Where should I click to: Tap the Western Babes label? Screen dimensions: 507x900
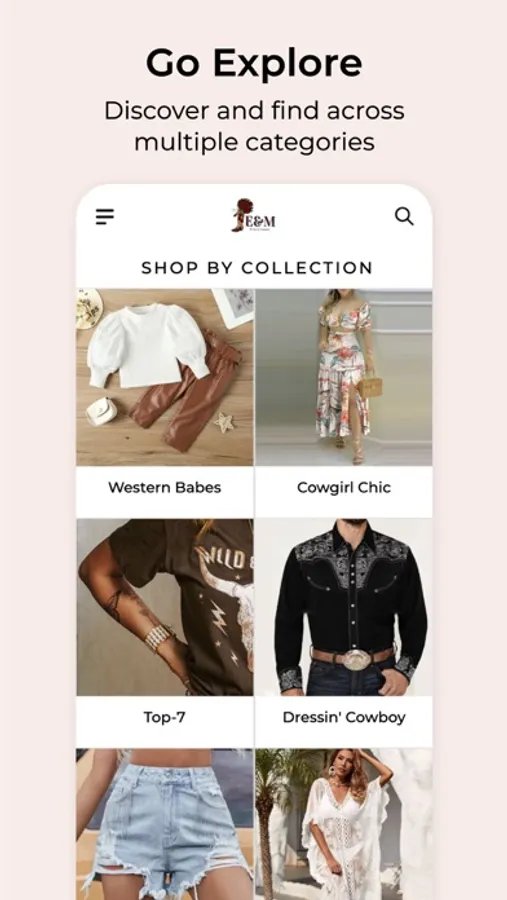click(165, 487)
